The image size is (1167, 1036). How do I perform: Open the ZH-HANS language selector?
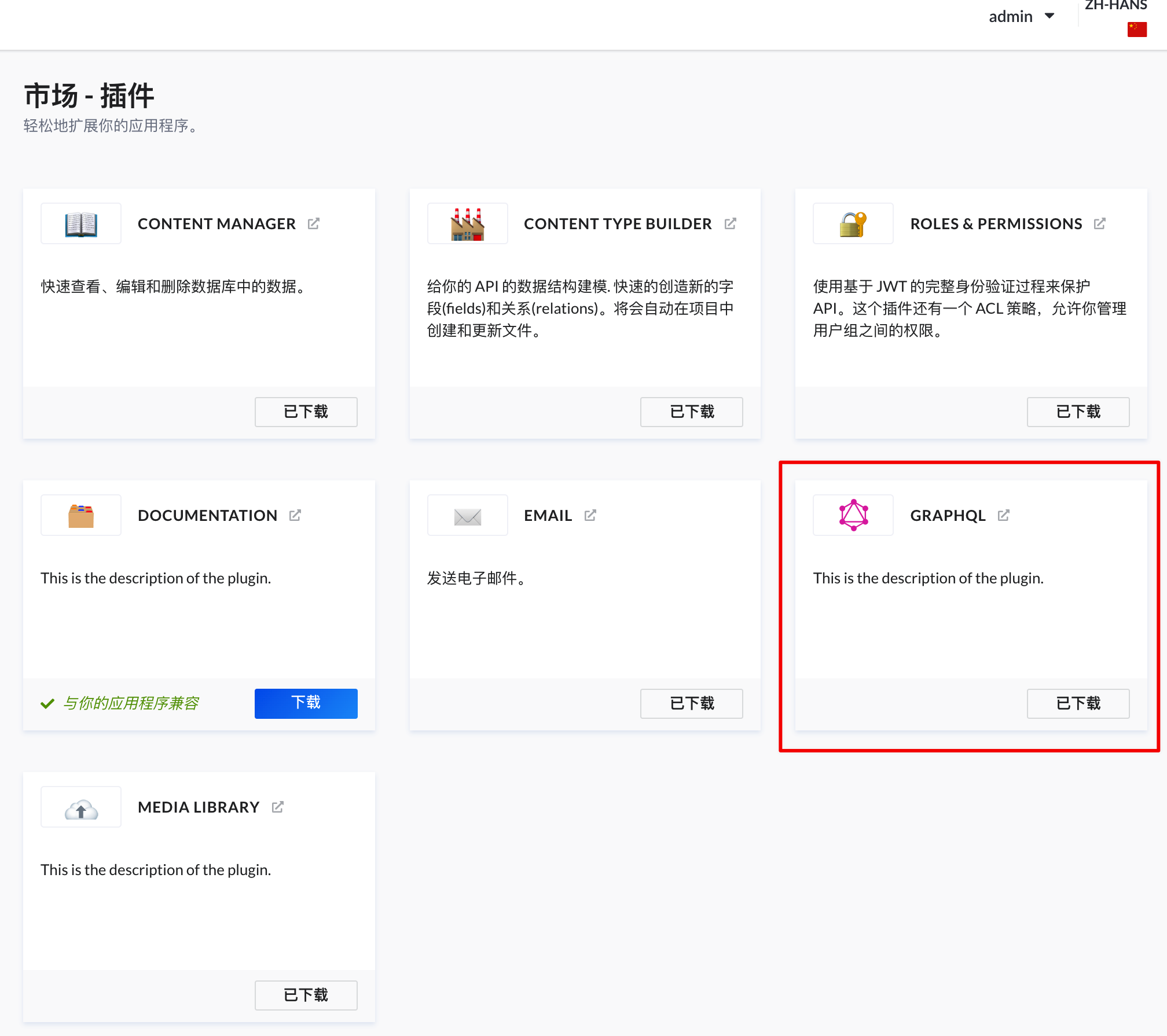point(1115,6)
